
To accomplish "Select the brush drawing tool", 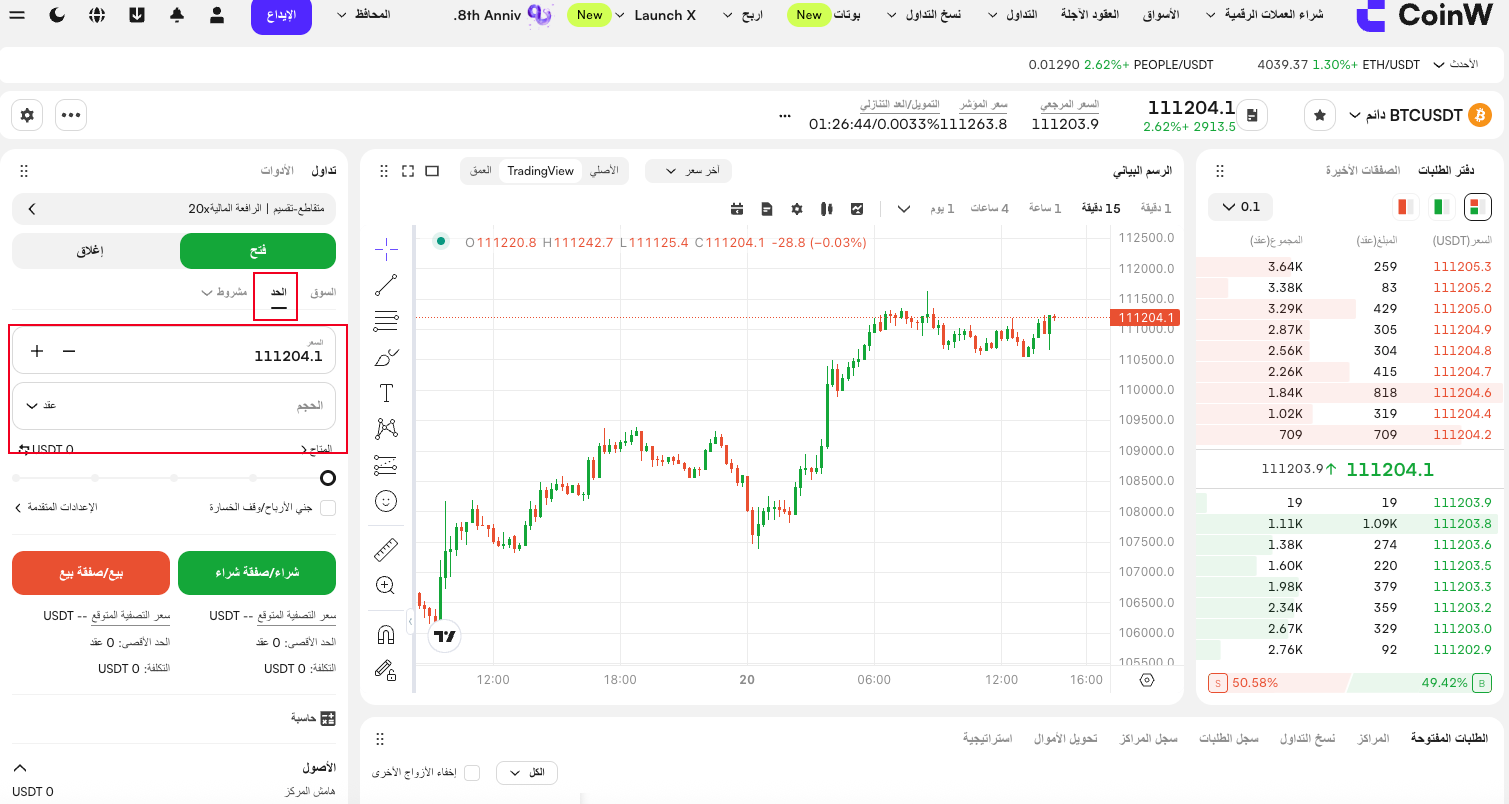I will coord(386,357).
